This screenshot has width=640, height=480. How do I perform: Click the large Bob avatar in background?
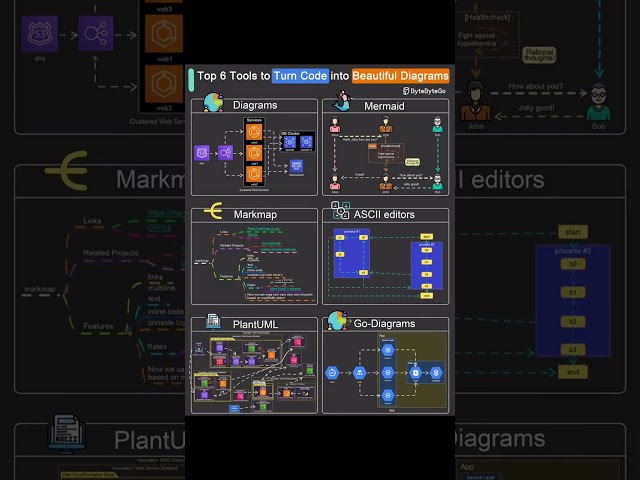[x=598, y=102]
